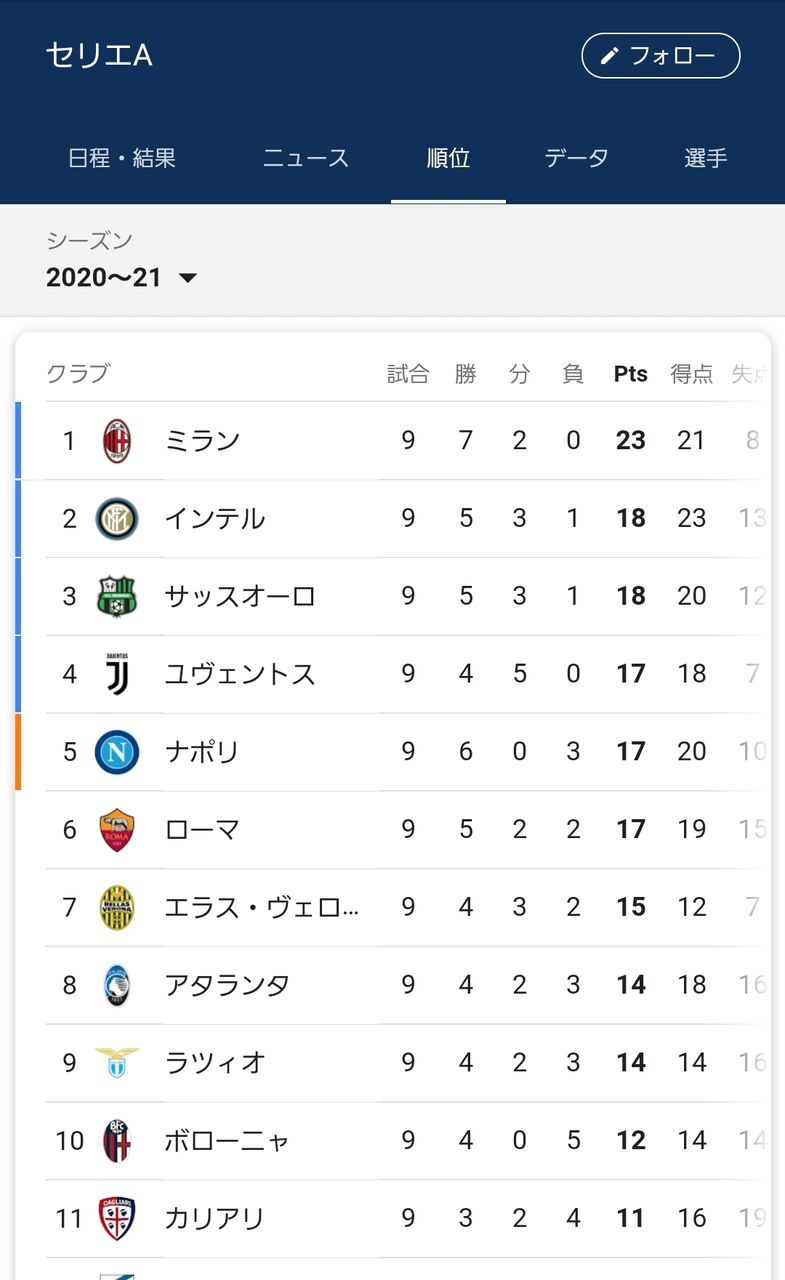785x1280 pixels.
Task: Tap the AC Milan club crest
Action: (x=117, y=441)
